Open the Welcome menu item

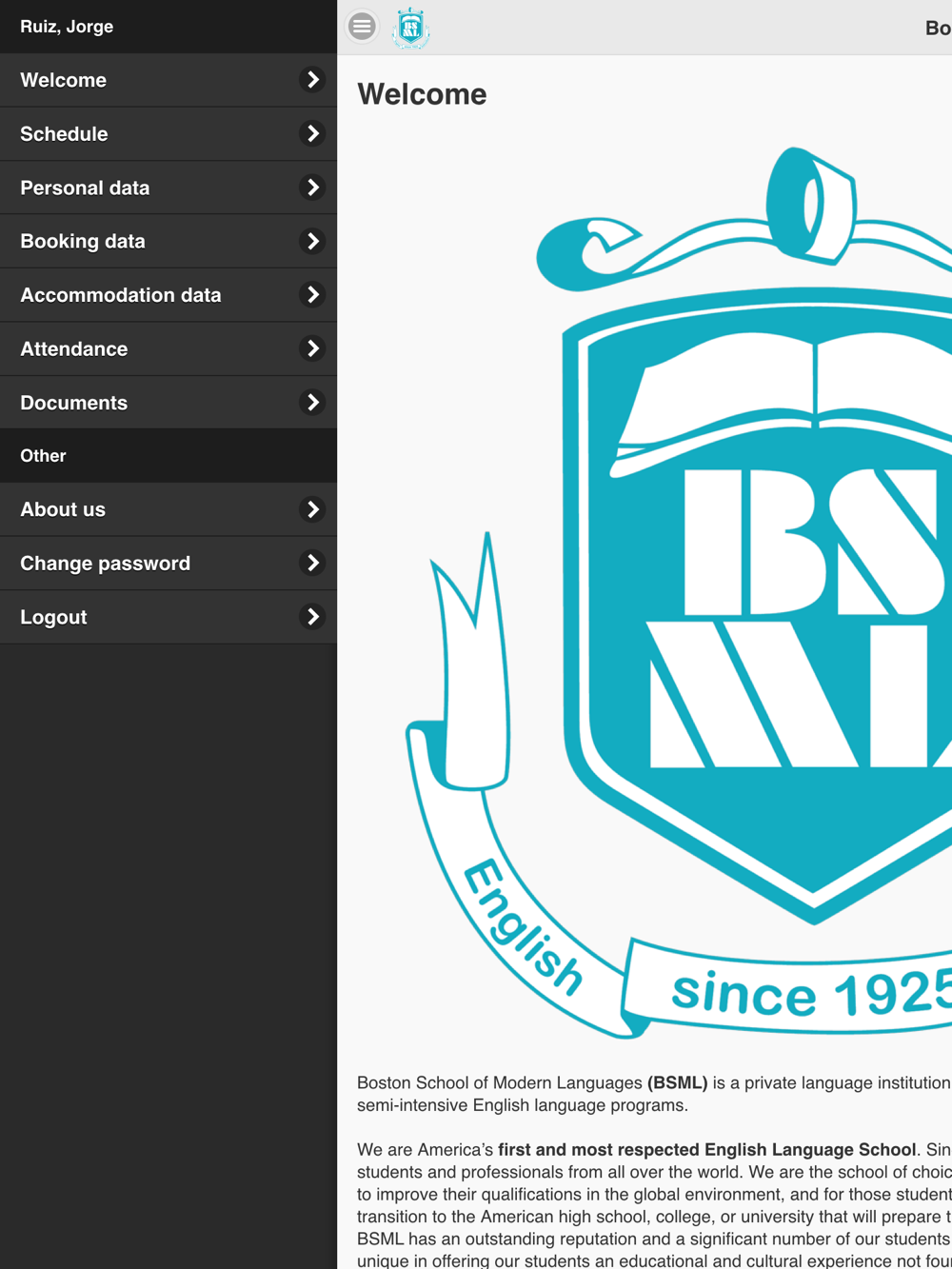[169, 80]
